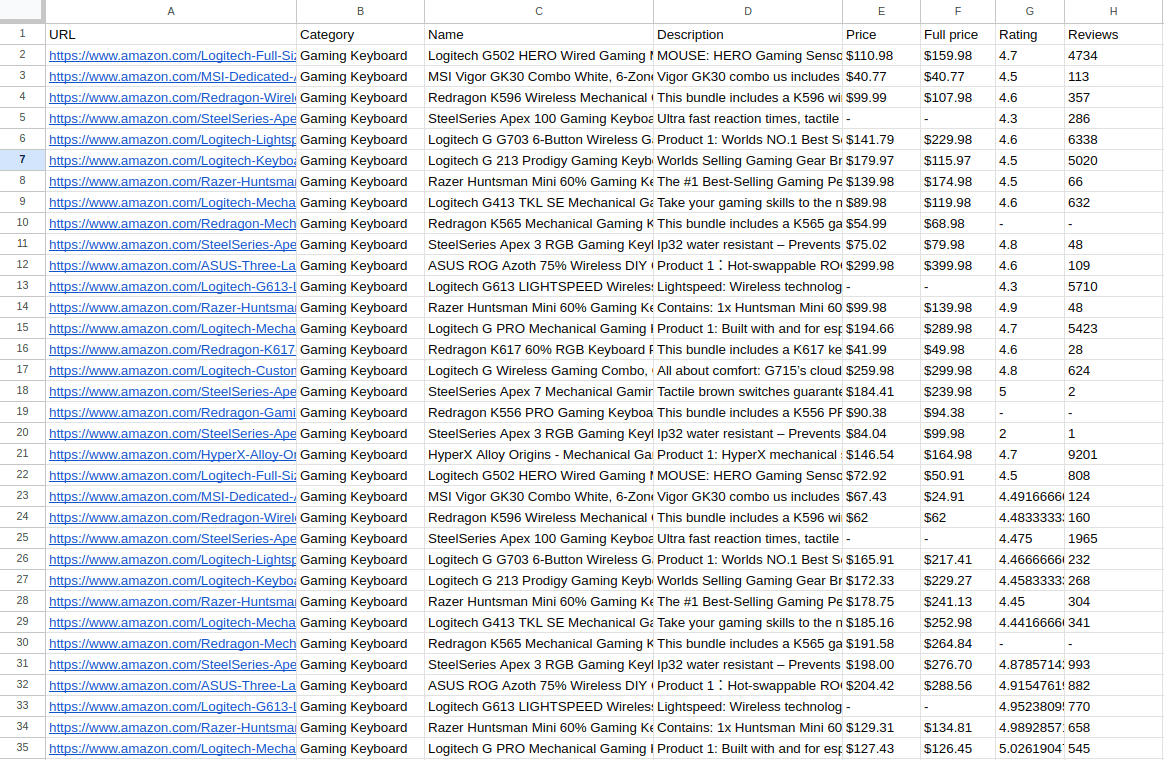Screen dimensions: 1164x760
Task: Click the Category header cell
Action: pos(360,34)
